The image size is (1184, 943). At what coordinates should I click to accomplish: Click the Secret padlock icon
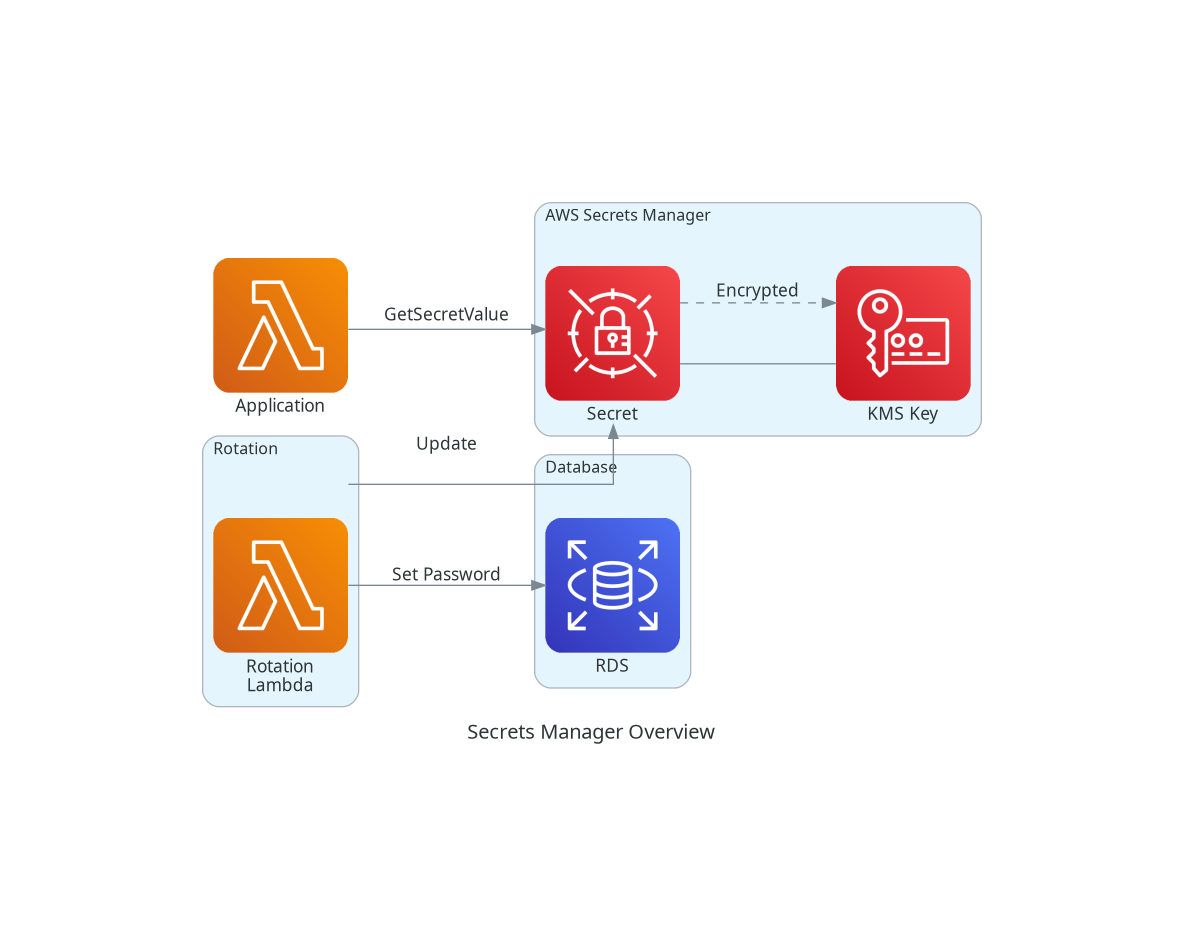click(612, 333)
